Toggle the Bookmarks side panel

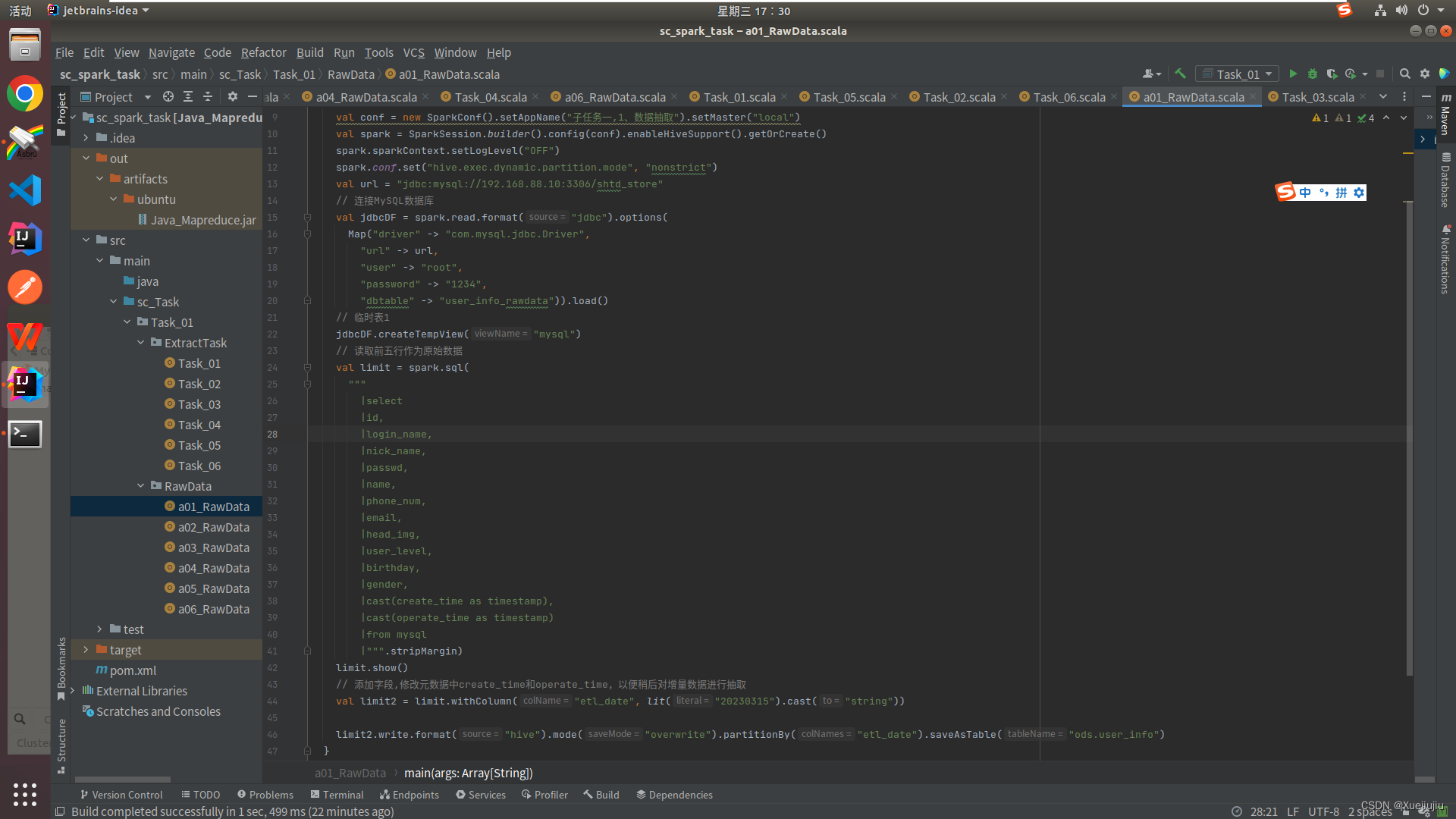[61, 667]
